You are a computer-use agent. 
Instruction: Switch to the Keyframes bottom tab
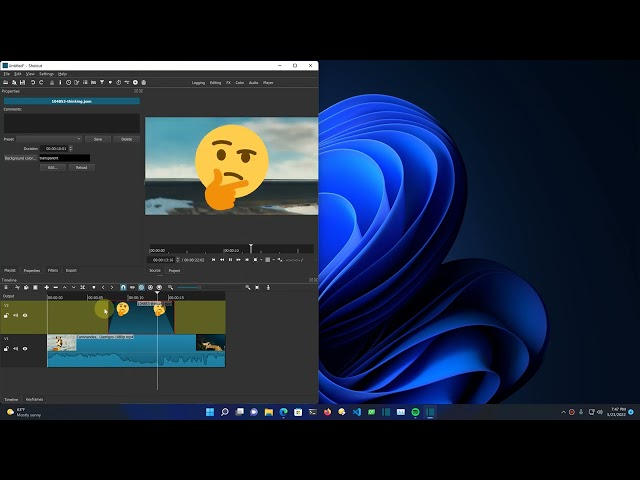pos(34,399)
